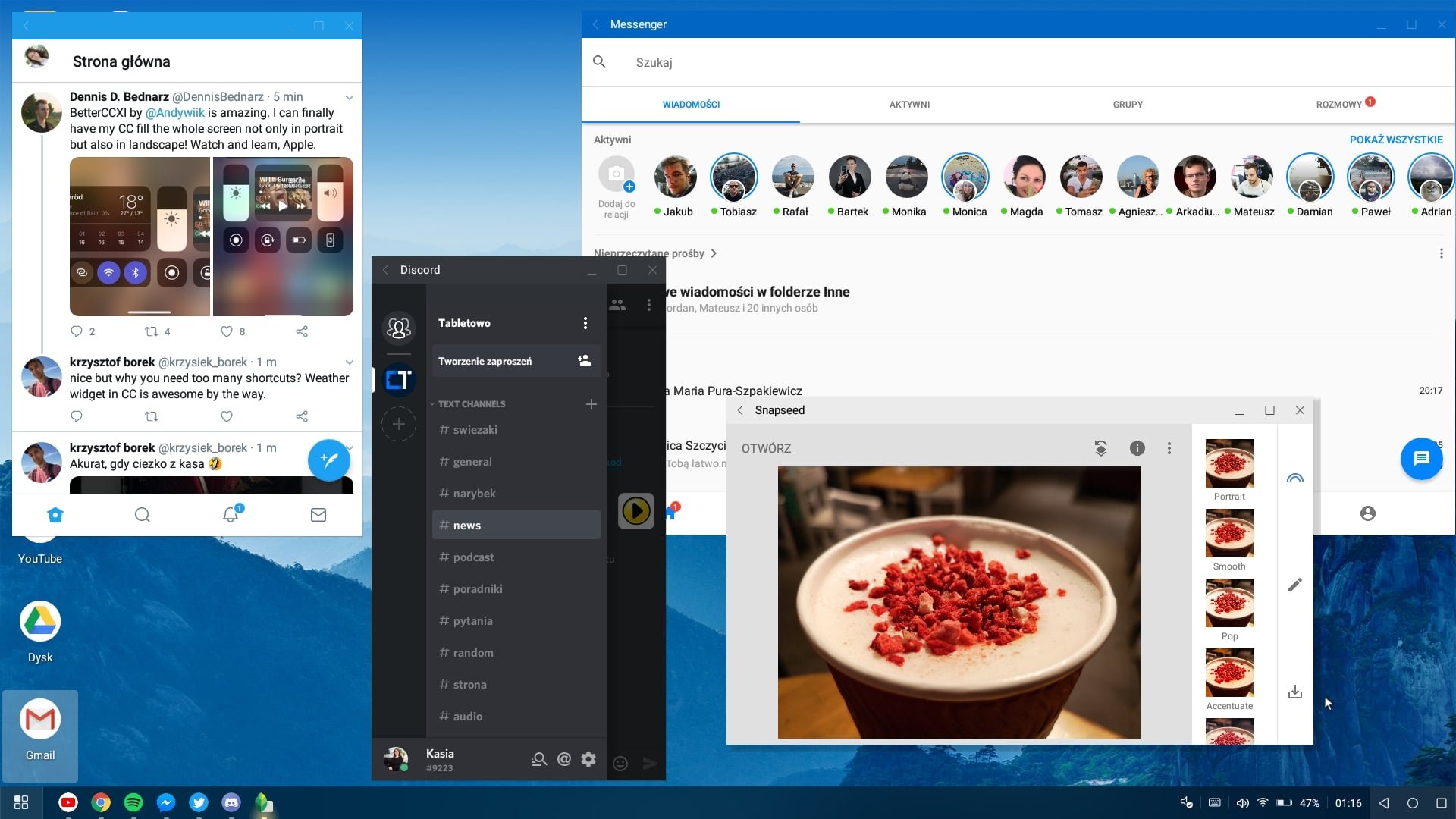Open Monica's active contact avatar
This screenshot has width=1456, height=819.
pos(965,177)
